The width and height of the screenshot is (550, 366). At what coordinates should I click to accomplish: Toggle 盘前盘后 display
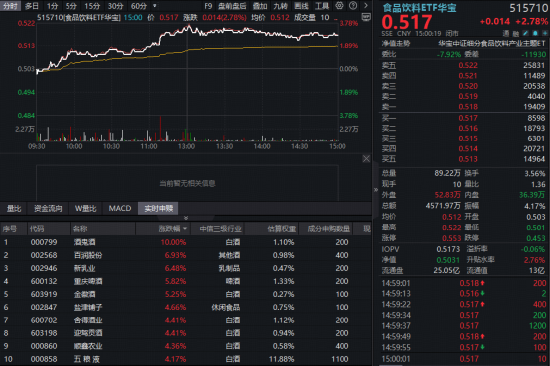232,6
